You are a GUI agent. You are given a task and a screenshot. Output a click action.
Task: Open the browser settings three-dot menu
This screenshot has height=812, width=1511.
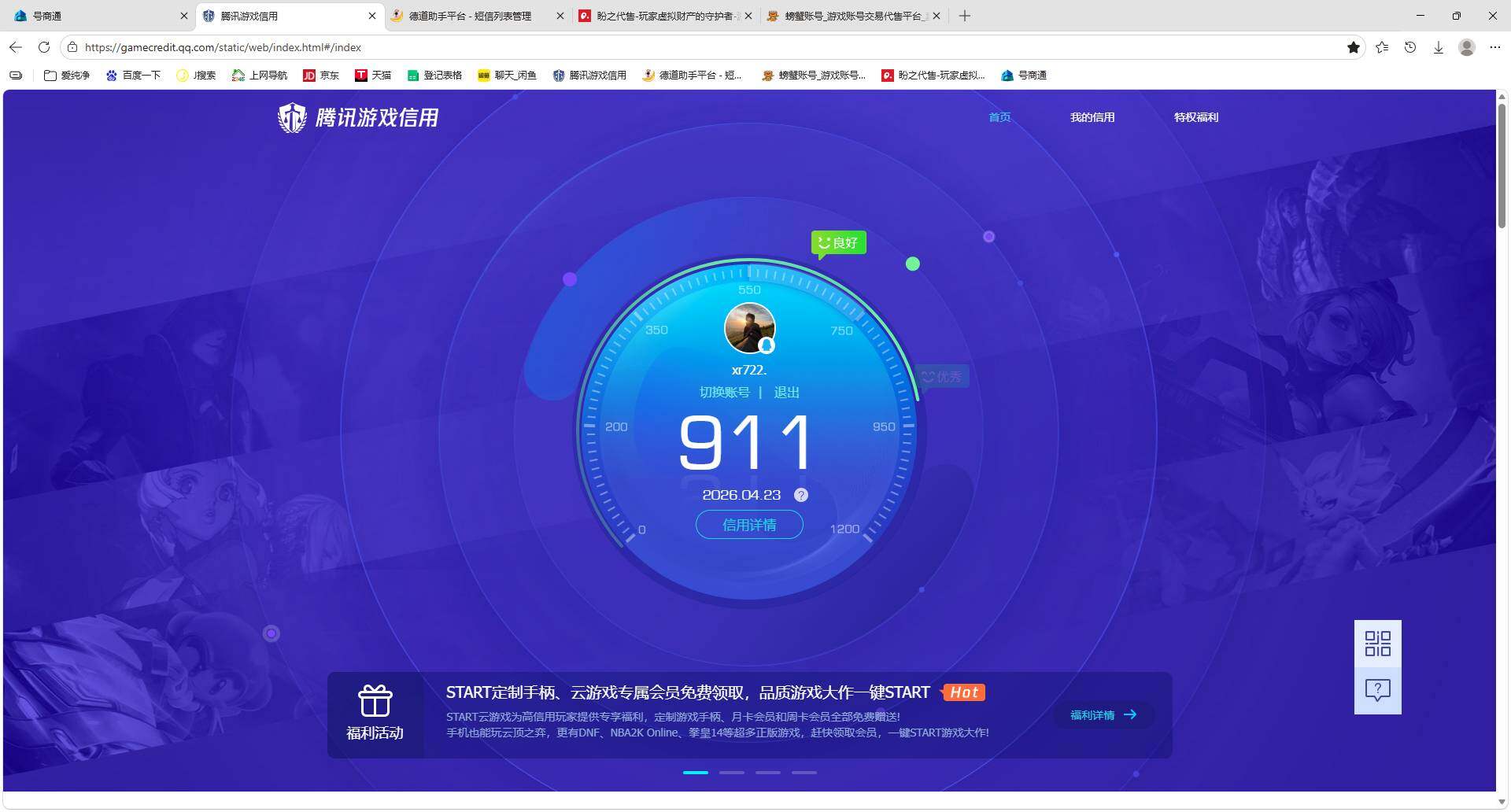pos(1494,47)
